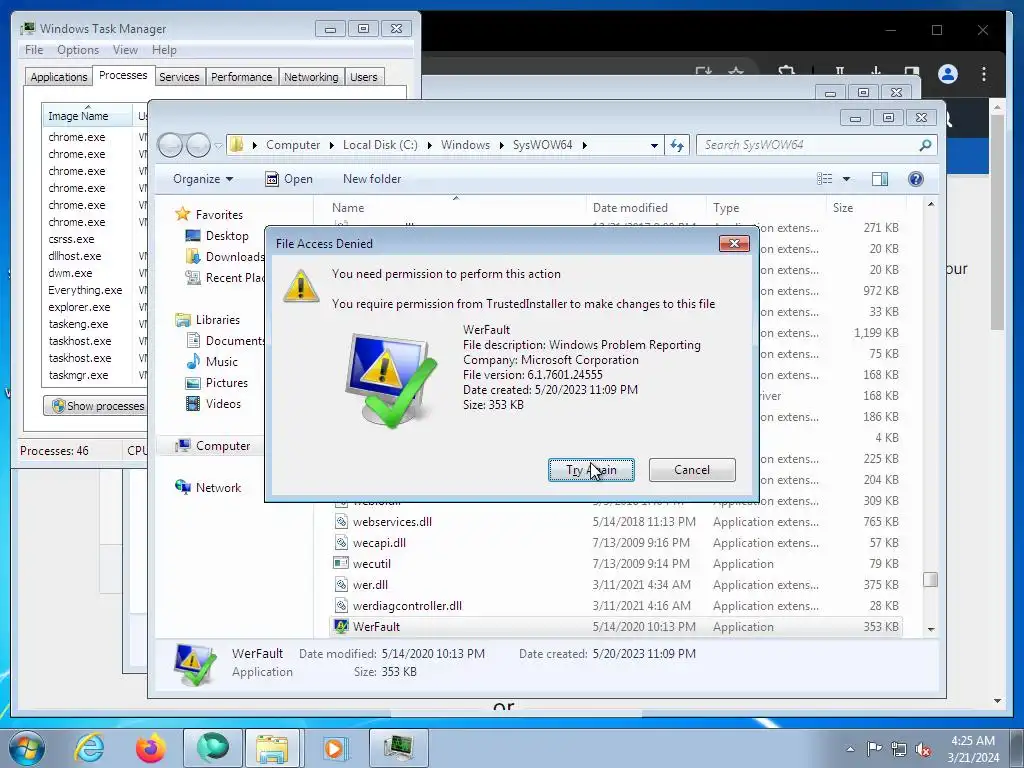Expand the arrow after Windows breadcrumb

(x=502, y=145)
